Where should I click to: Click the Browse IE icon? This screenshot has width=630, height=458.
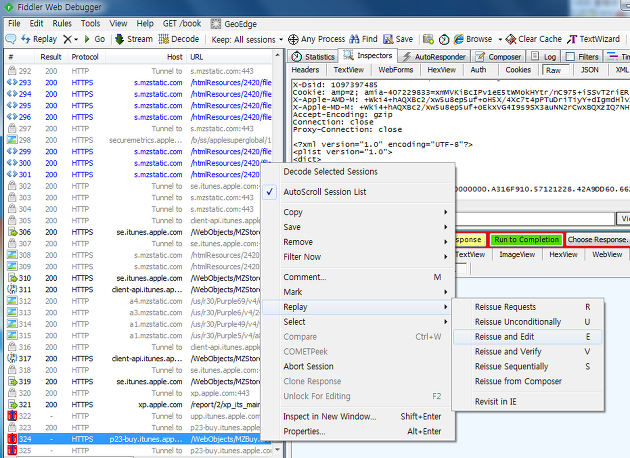tap(458, 39)
